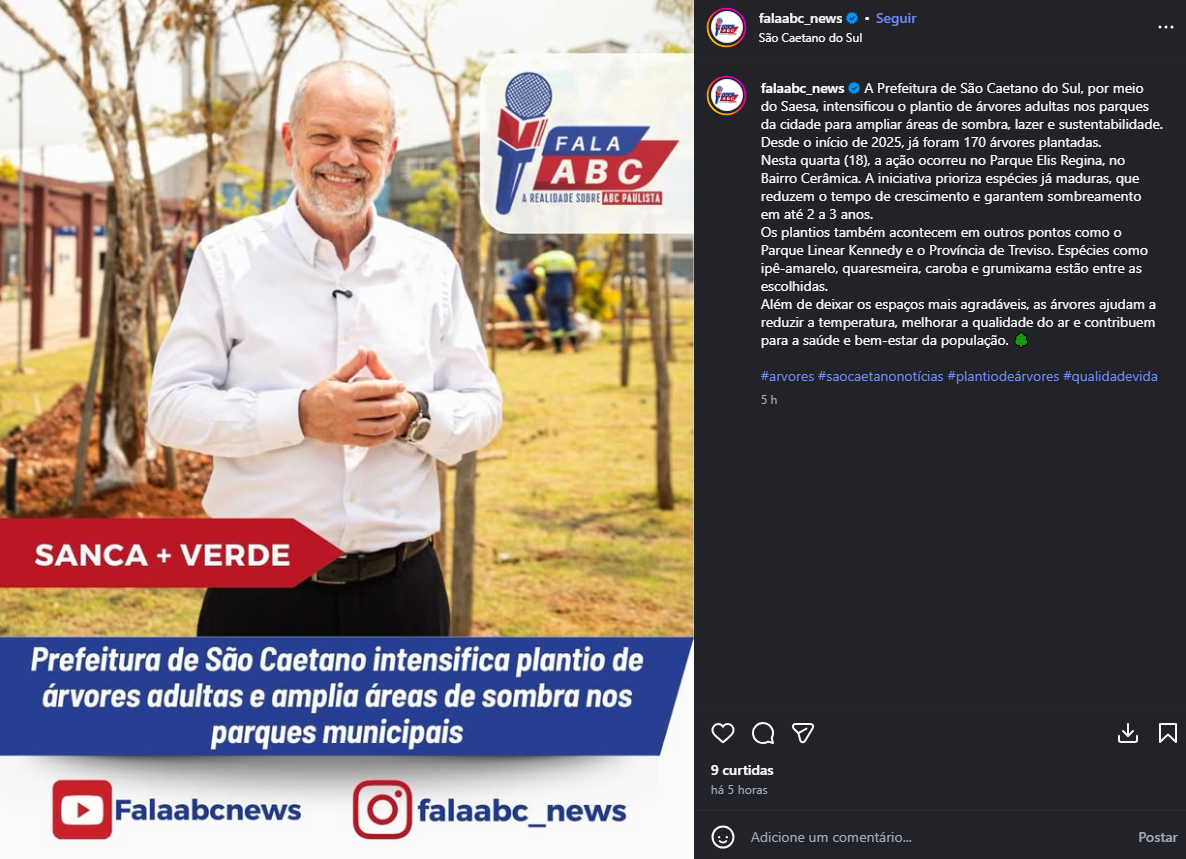Share the post via paper plane icon
This screenshot has width=1186, height=859.
coord(803,733)
